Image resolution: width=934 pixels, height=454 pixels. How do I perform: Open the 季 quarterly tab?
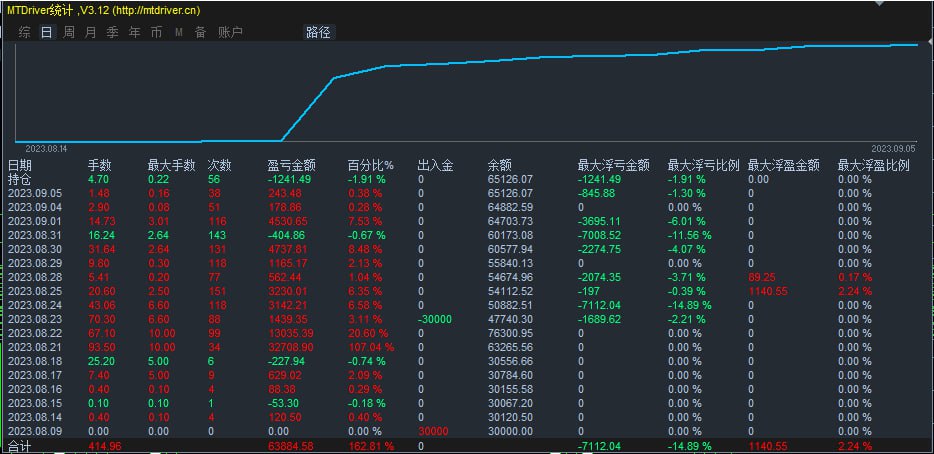[112, 32]
